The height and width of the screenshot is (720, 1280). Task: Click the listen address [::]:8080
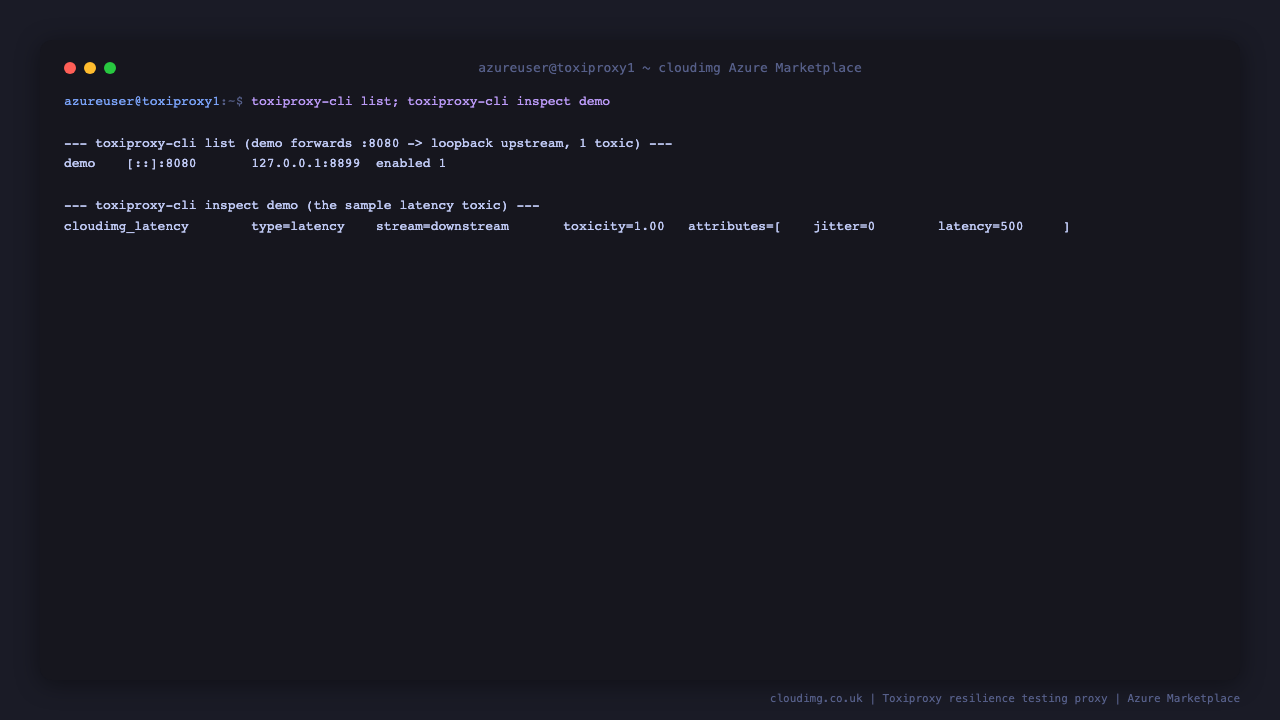tap(161, 163)
